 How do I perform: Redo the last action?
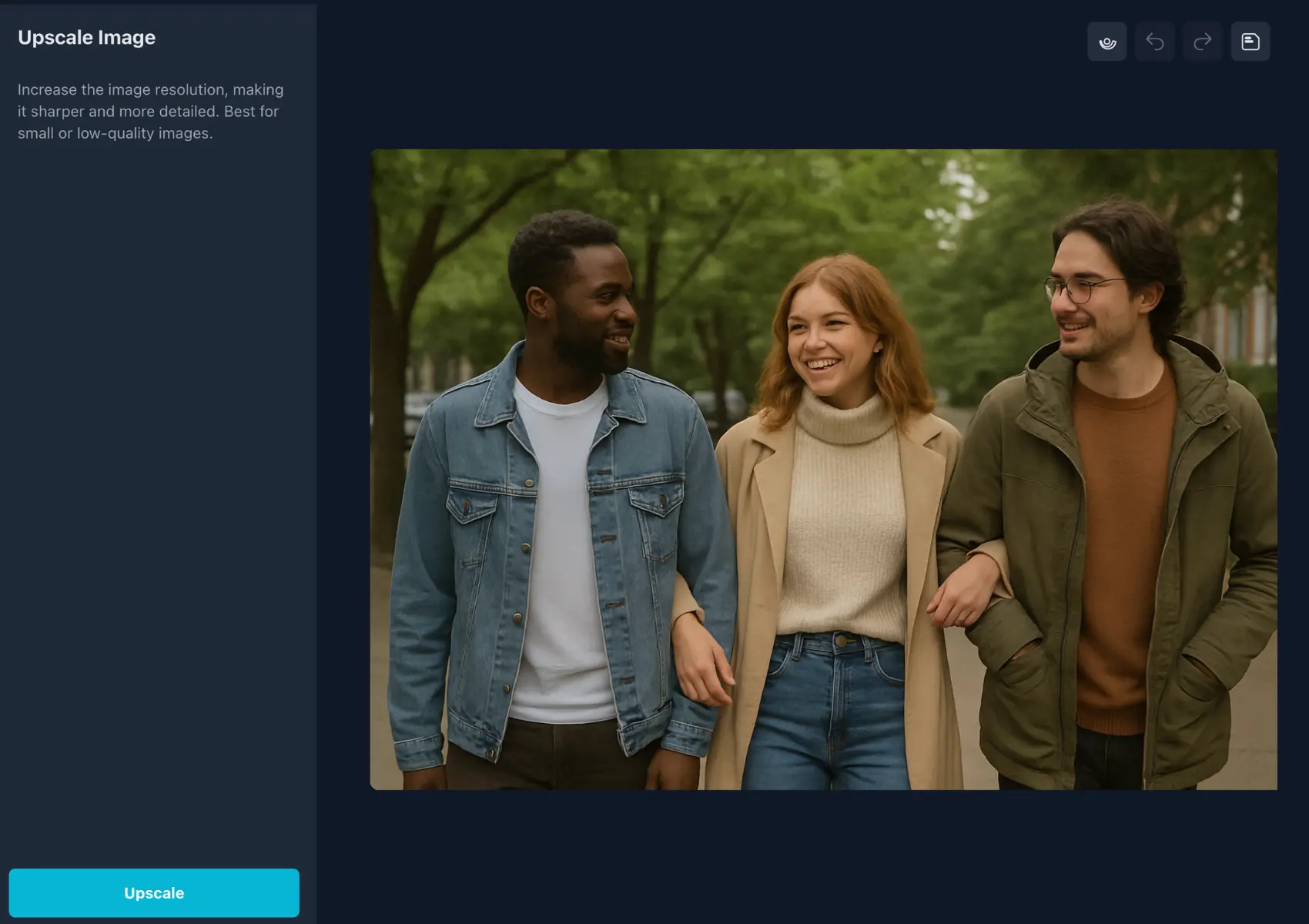pos(1202,42)
